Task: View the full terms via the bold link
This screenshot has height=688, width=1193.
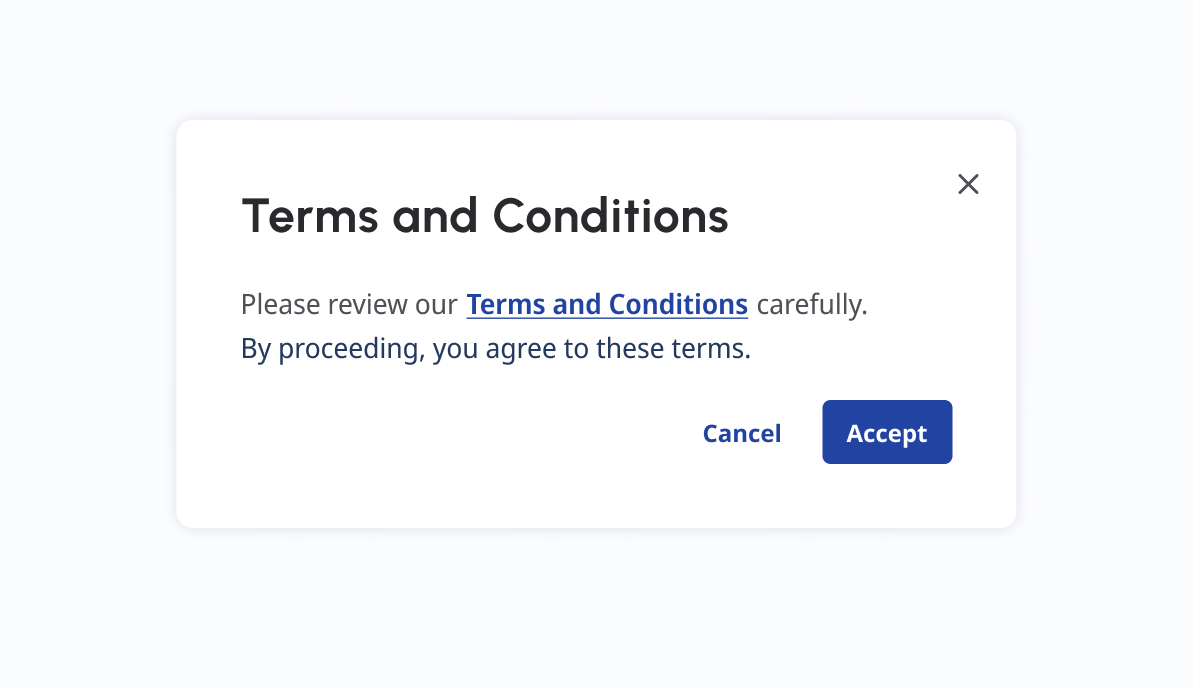Action: [x=607, y=304]
